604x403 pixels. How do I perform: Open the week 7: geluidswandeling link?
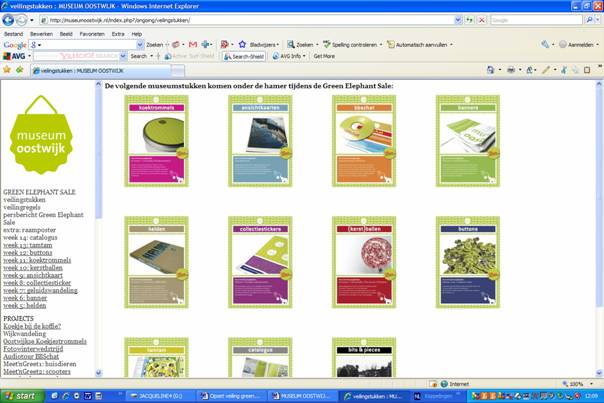(40, 290)
